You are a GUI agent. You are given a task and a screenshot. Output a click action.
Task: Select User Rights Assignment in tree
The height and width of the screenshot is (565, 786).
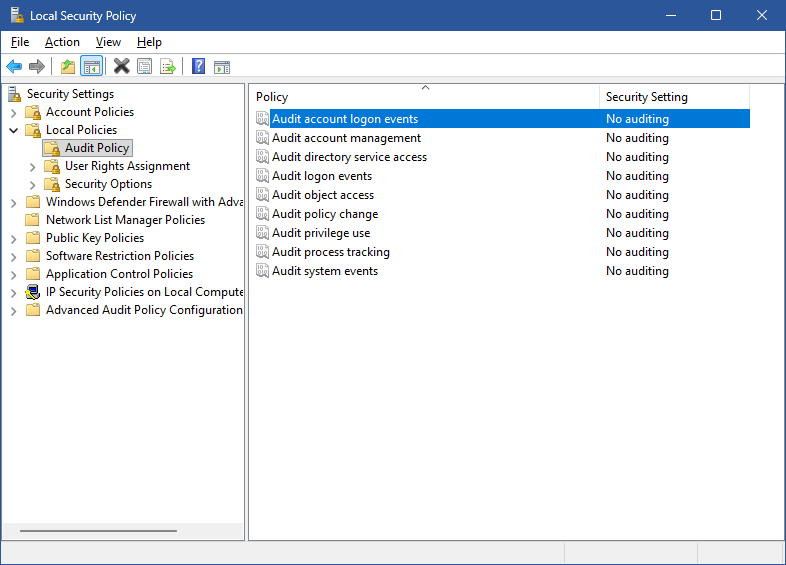pos(127,166)
